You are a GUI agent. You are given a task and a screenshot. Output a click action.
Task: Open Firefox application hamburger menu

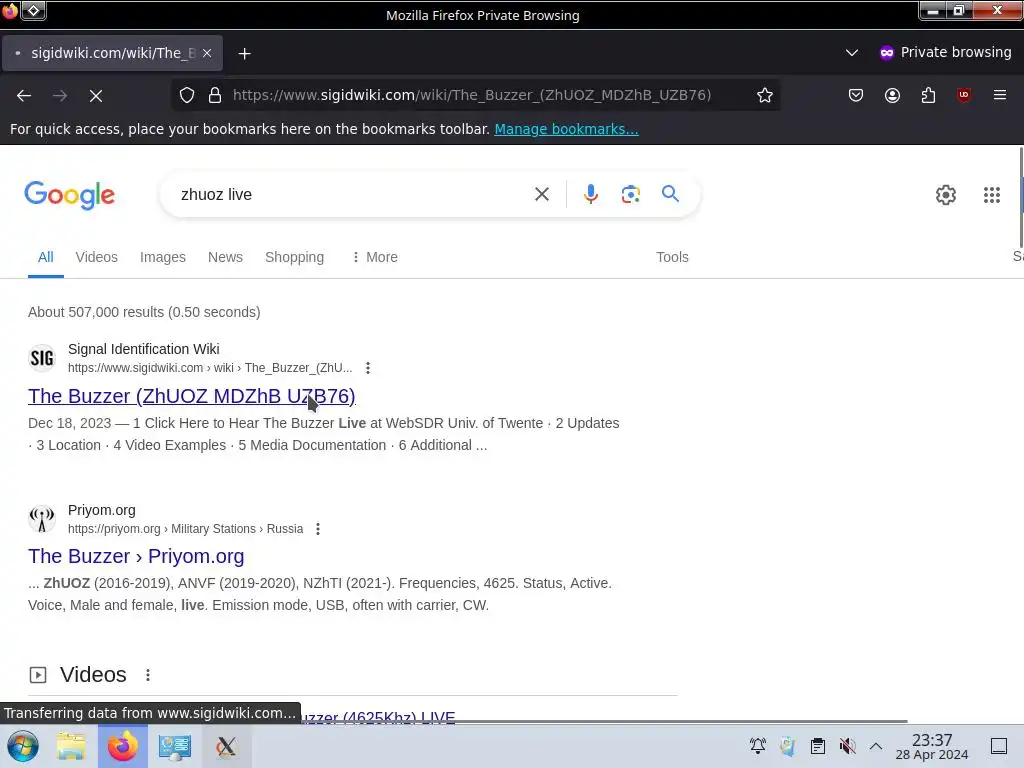point(1000,95)
